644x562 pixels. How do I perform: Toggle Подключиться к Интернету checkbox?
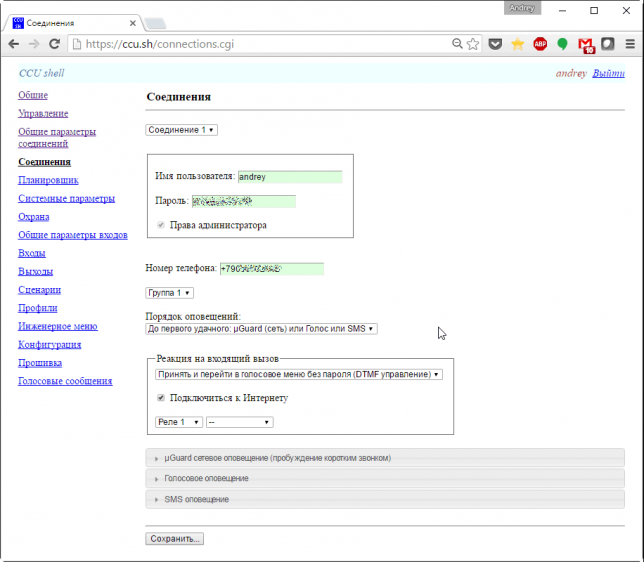161,397
